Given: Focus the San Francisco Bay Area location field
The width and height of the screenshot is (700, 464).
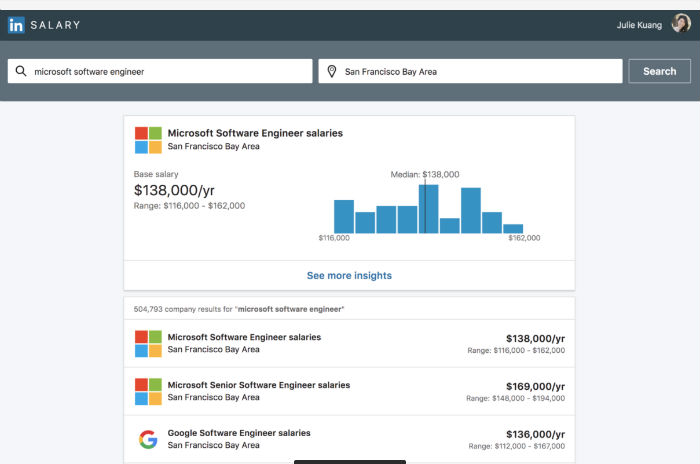Looking at the screenshot, I should (470, 71).
